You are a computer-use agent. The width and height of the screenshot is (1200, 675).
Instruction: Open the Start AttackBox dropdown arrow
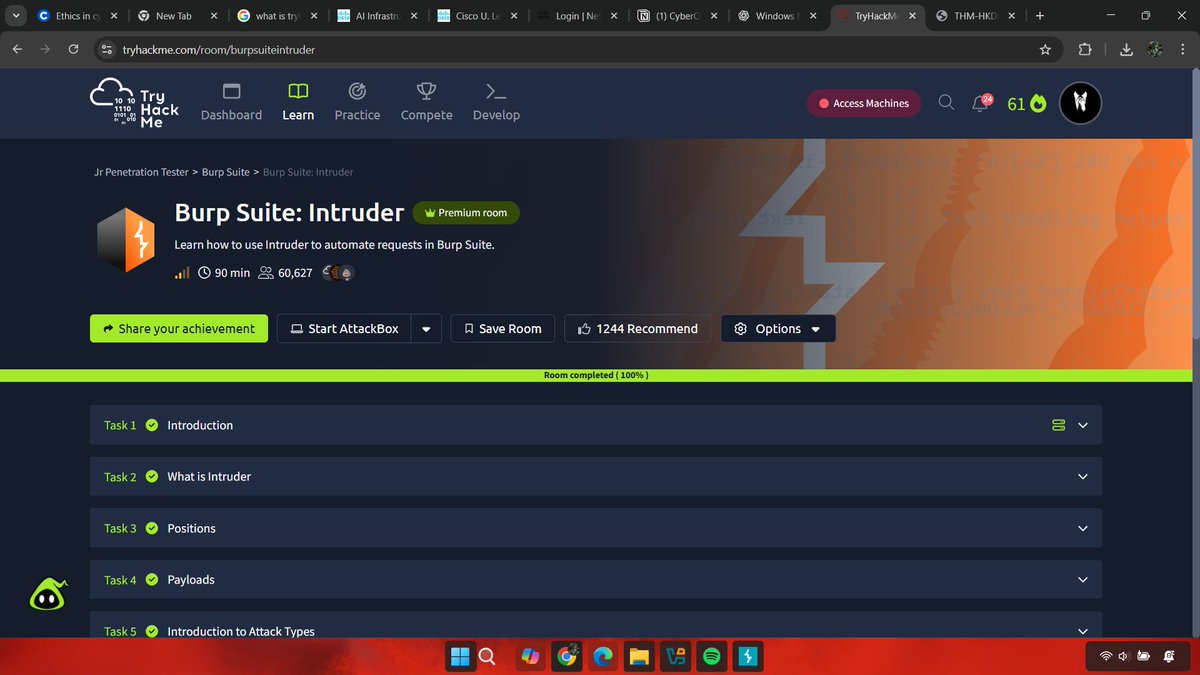point(425,328)
